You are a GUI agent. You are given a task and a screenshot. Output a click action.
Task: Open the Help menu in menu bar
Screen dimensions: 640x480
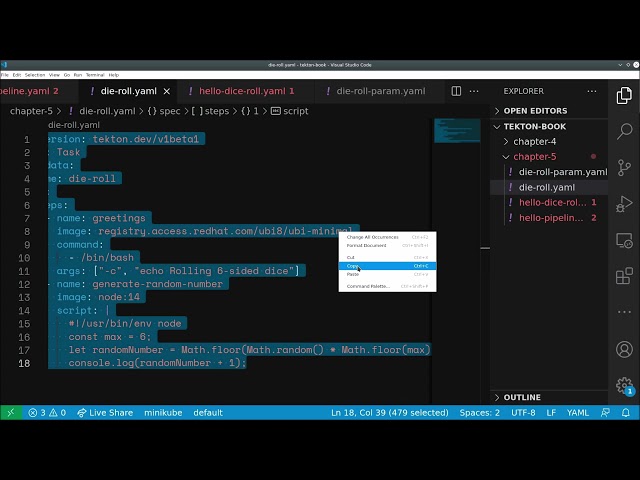(114, 75)
